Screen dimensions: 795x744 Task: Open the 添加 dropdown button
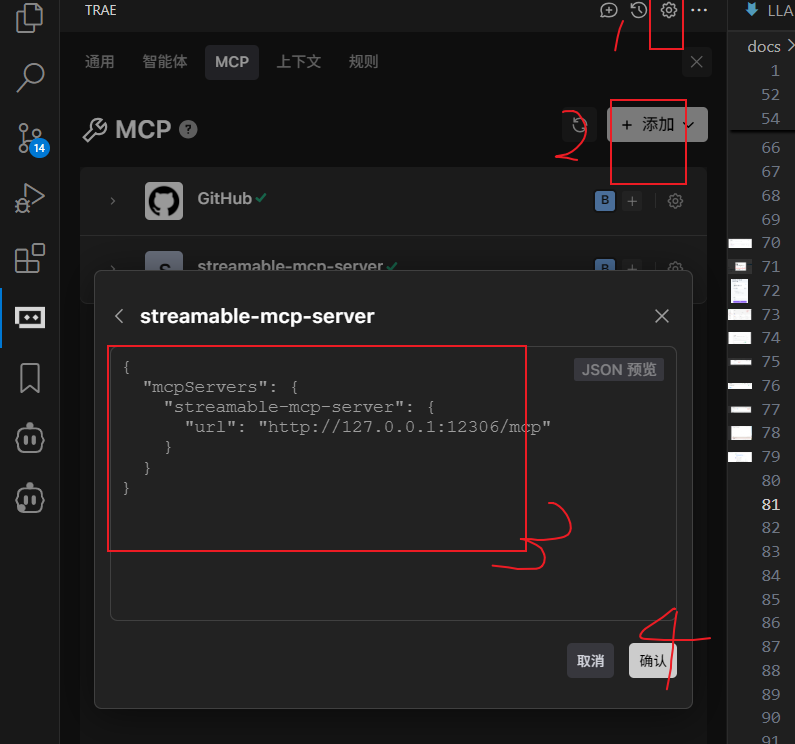(657, 124)
